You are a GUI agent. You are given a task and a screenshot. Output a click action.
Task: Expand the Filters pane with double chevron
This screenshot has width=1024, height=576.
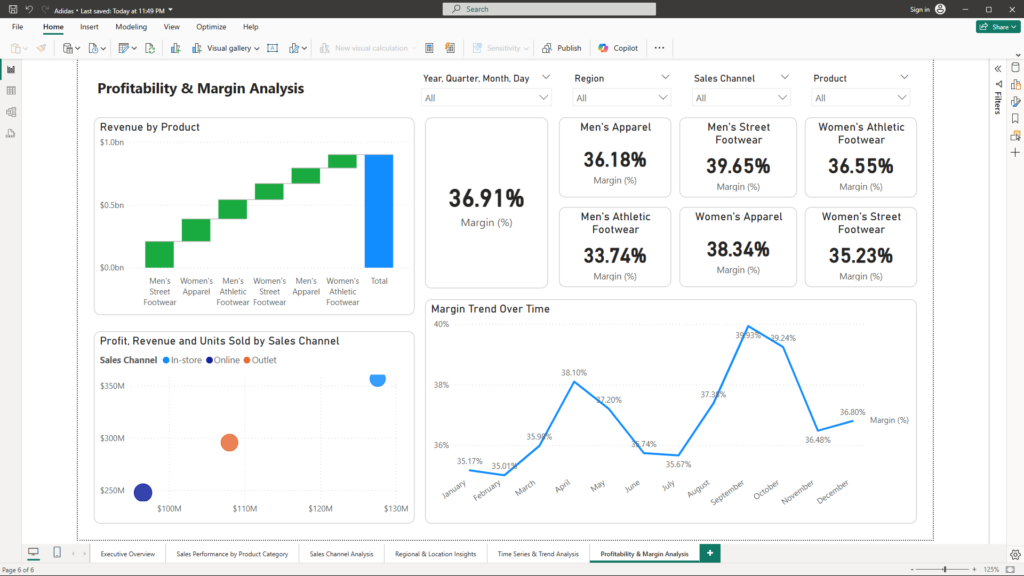click(997, 68)
